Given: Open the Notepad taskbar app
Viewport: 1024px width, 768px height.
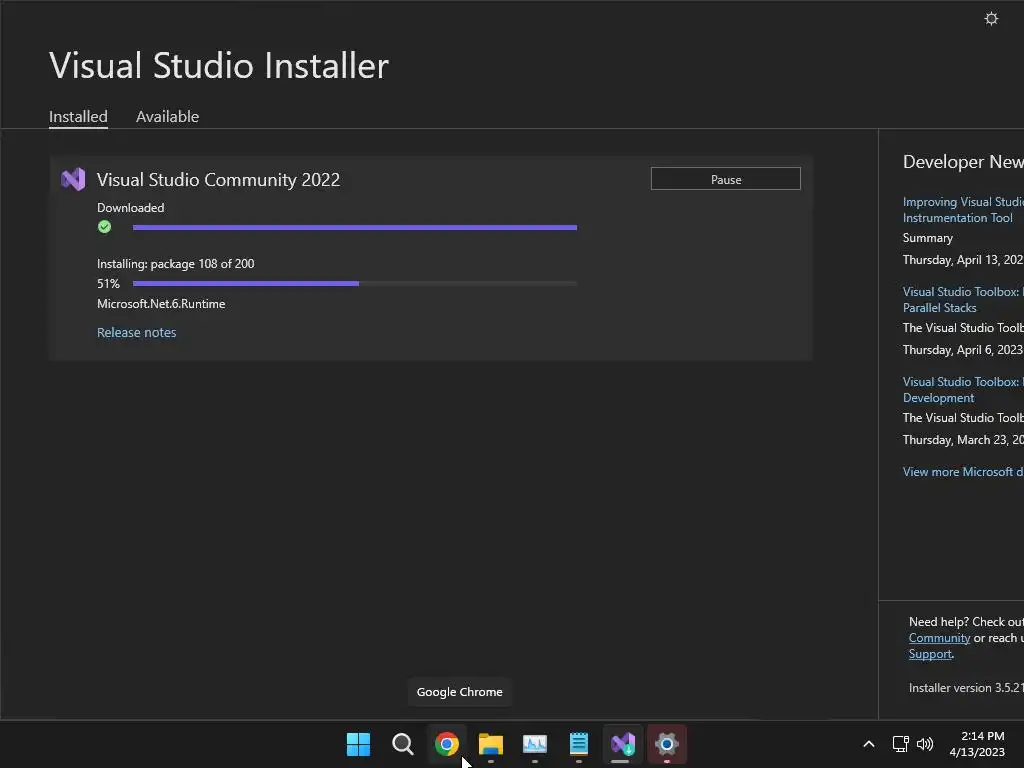Looking at the screenshot, I should click(579, 744).
